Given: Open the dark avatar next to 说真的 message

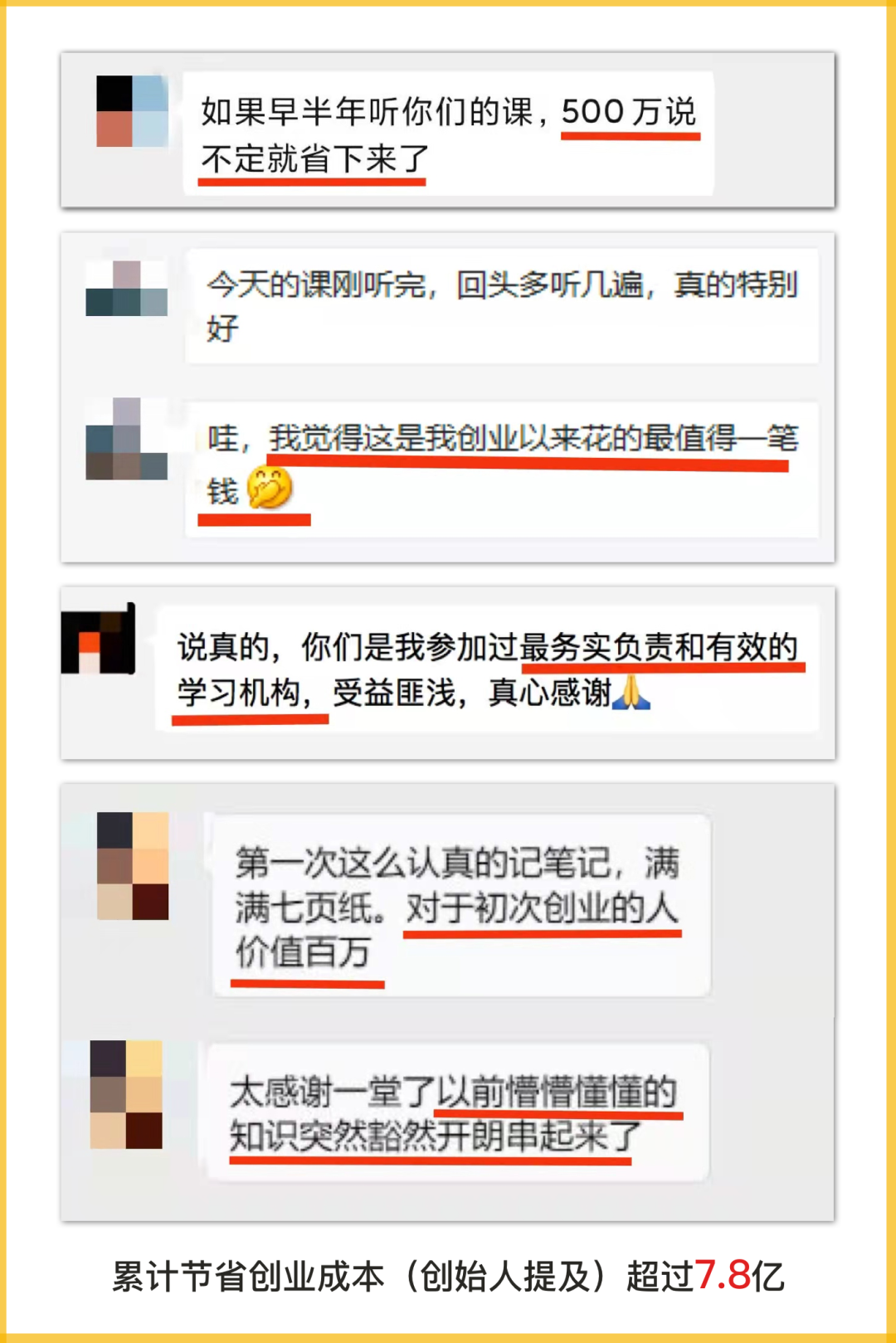Looking at the screenshot, I should click(x=98, y=638).
